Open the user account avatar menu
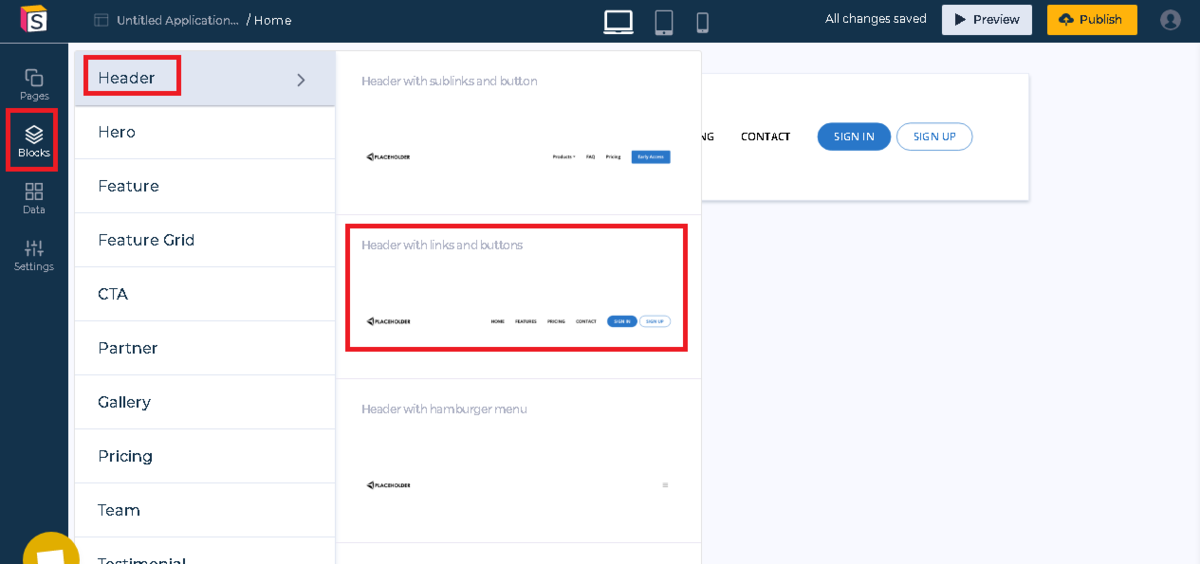Image resolution: width=1200 pixels, height=564 pixels. [1170, 20]
